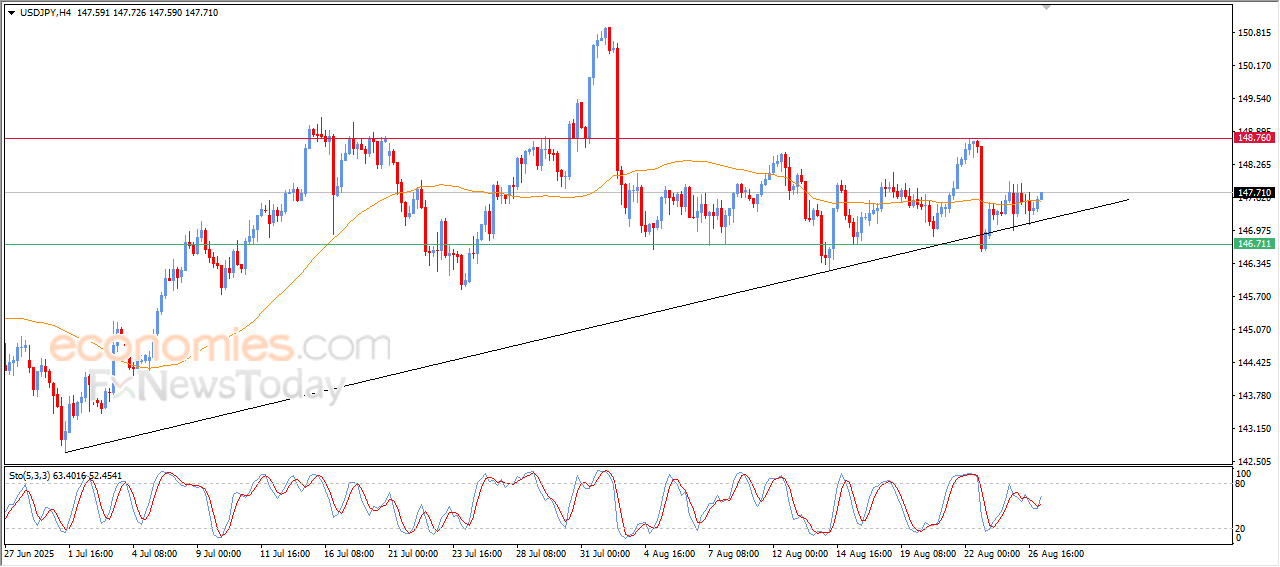The image size is (1280, 567).
Task: Click the 21 Jul 00:00 time label
Action: coord(414,552)
